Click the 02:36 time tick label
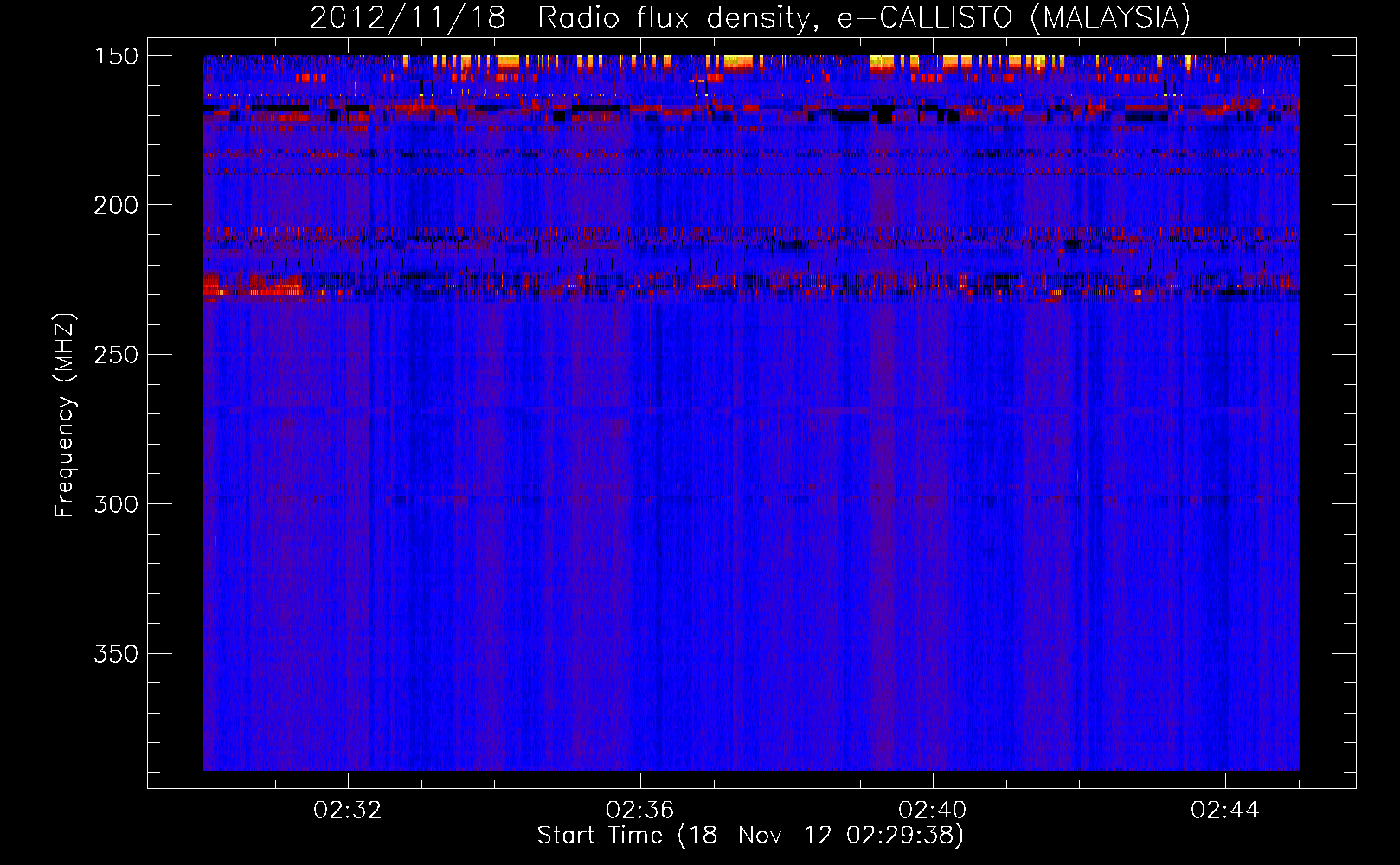The height and width of the screenshot is (865, 1400). tap(640, 811)
